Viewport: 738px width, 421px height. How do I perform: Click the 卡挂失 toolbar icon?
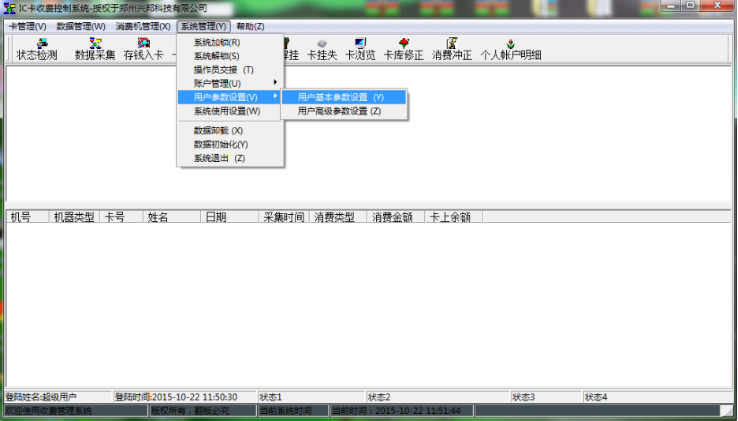[322, 49]
